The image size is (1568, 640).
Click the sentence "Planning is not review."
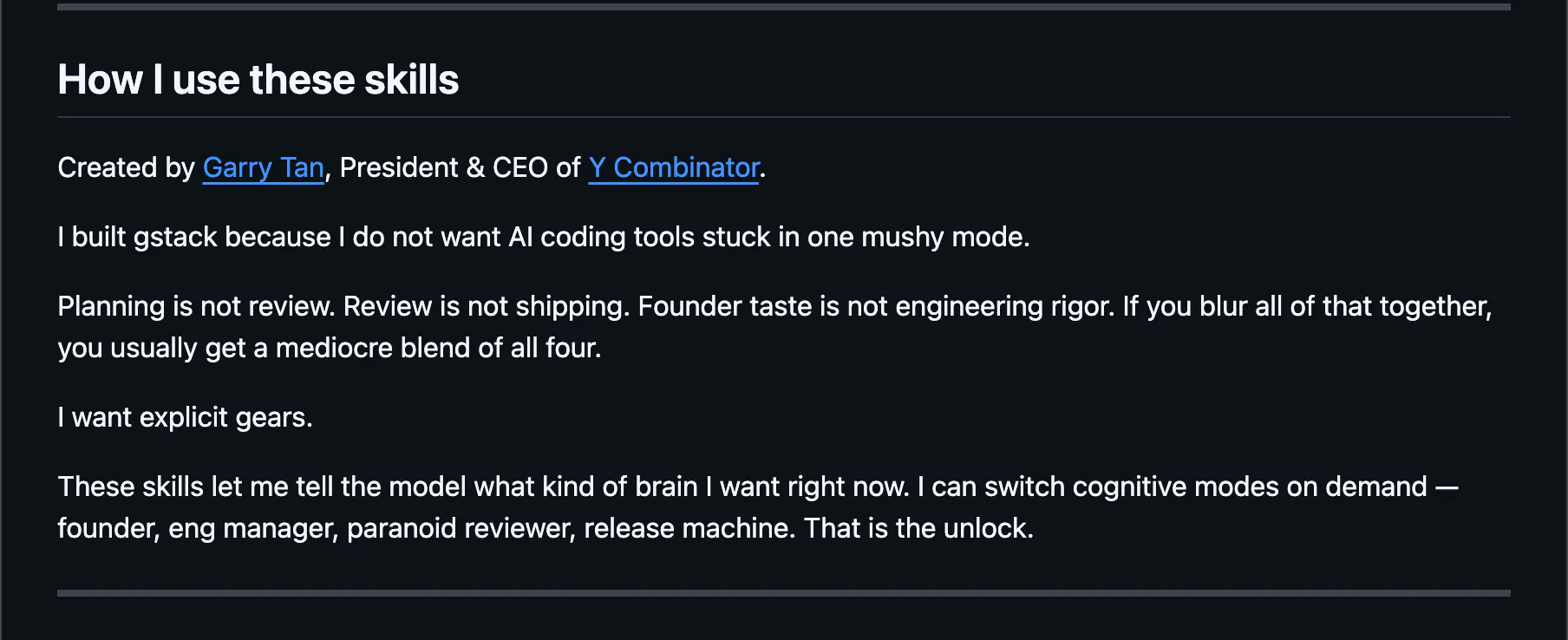coord(197,306)
